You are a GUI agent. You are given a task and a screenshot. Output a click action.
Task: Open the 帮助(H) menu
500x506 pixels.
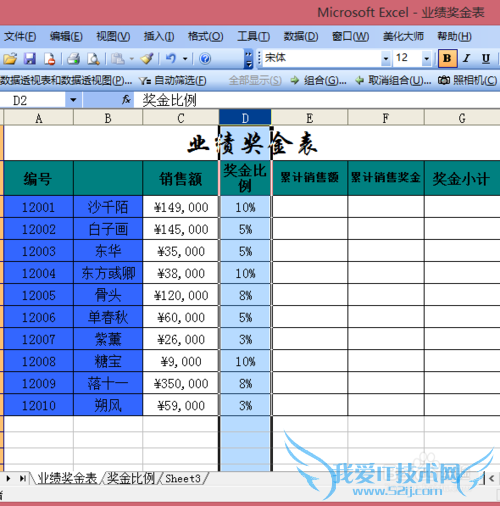tap(454, 36)
